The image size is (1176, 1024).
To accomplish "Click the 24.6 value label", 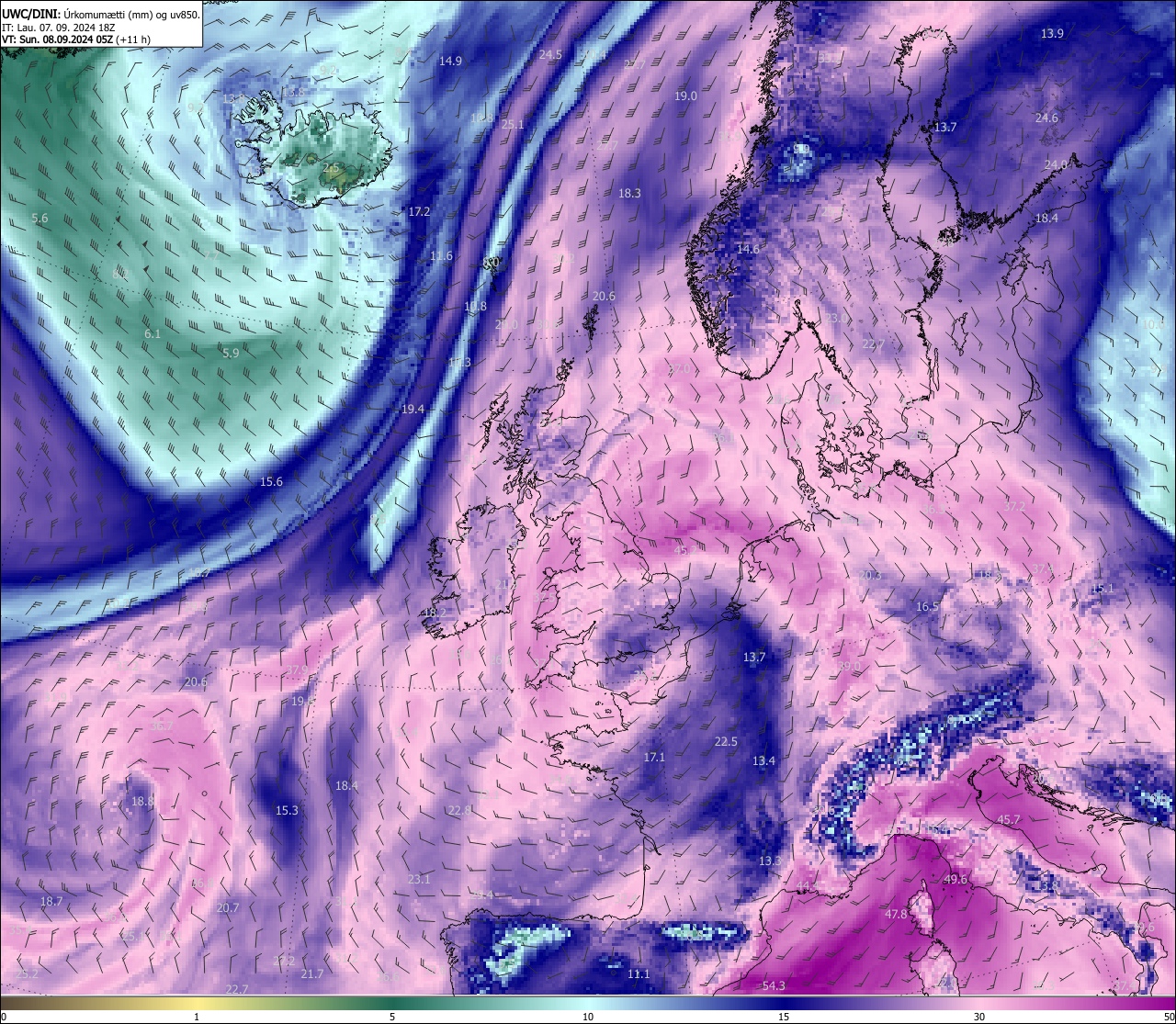I will (1046, 118).
